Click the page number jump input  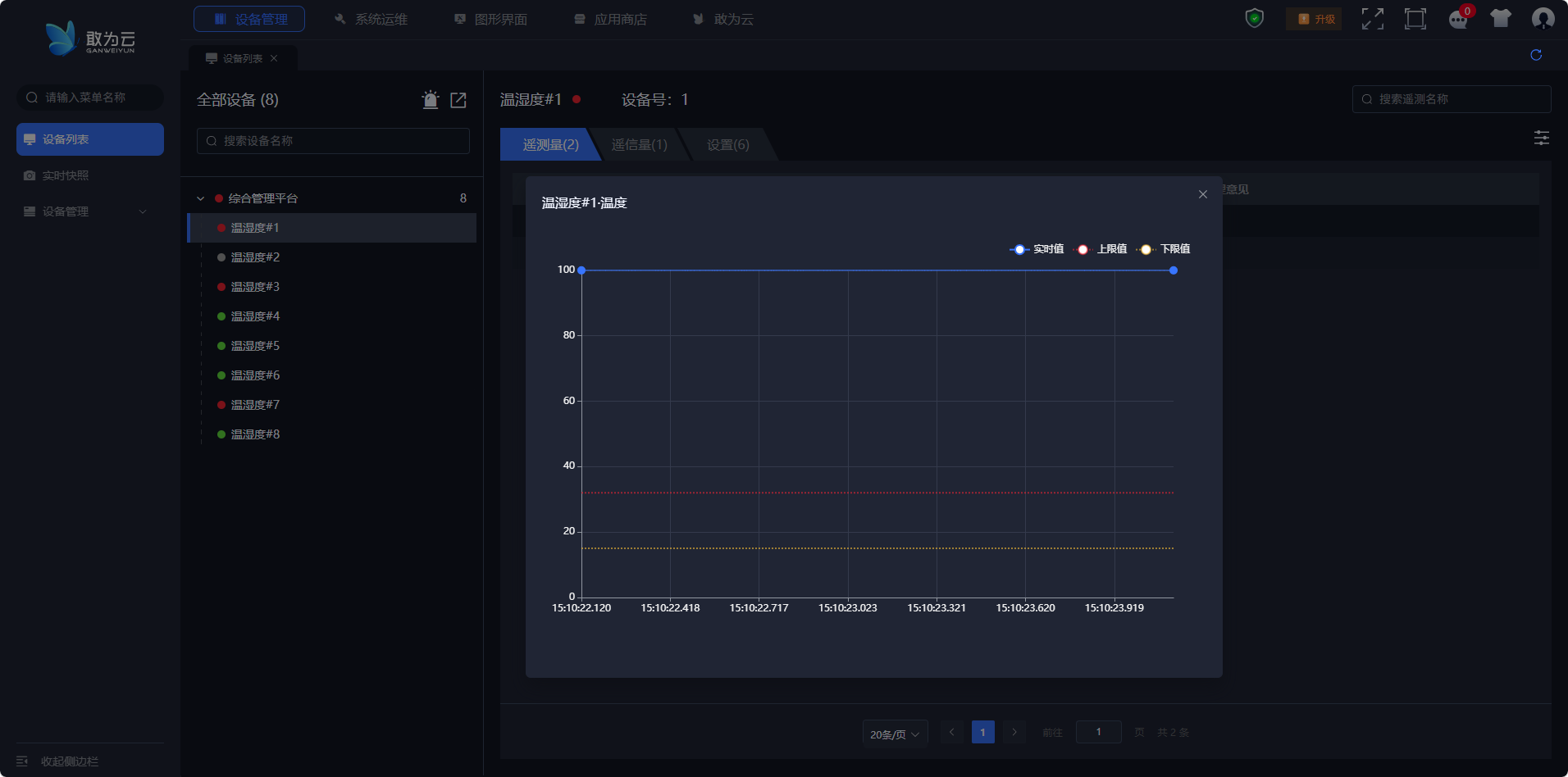(1099, 732)
